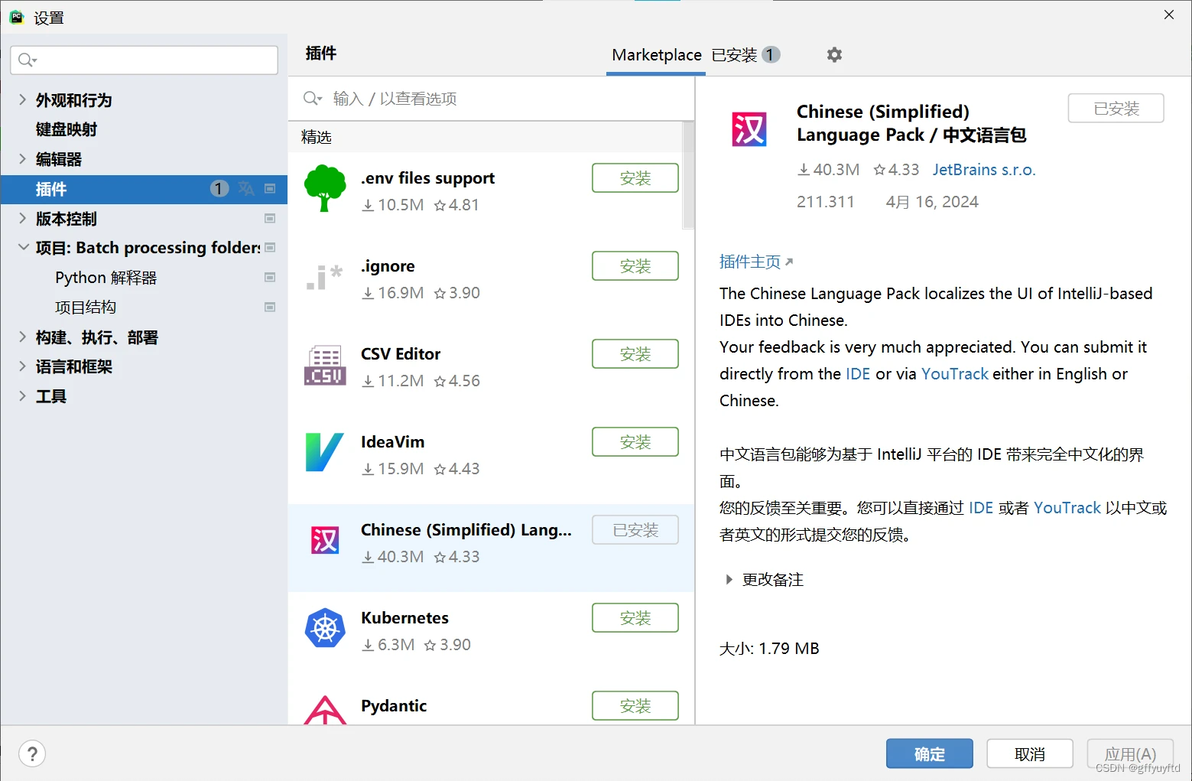This screenshot has width=1192, height=781.
Task: Open YouTrack link in Chinese description
Action: click(x=1067, y=508)
